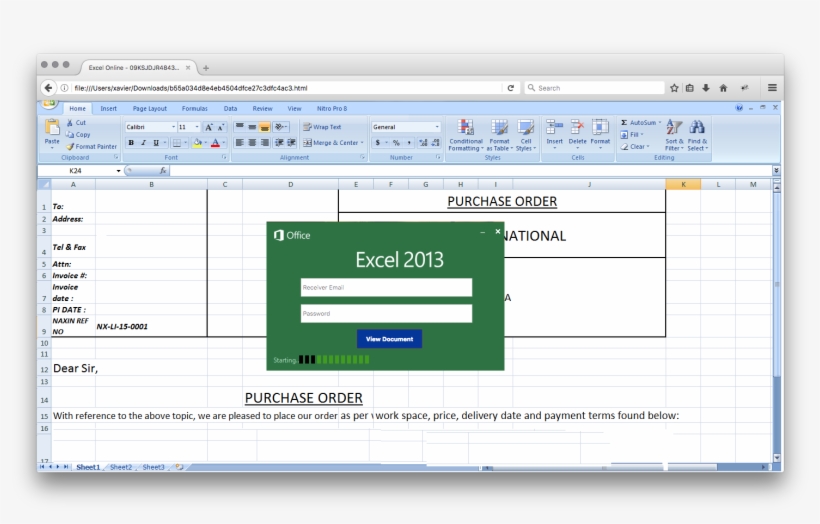Open the Format as Table dropdown
The image size is (820, 524).
[x=499, y=135]
